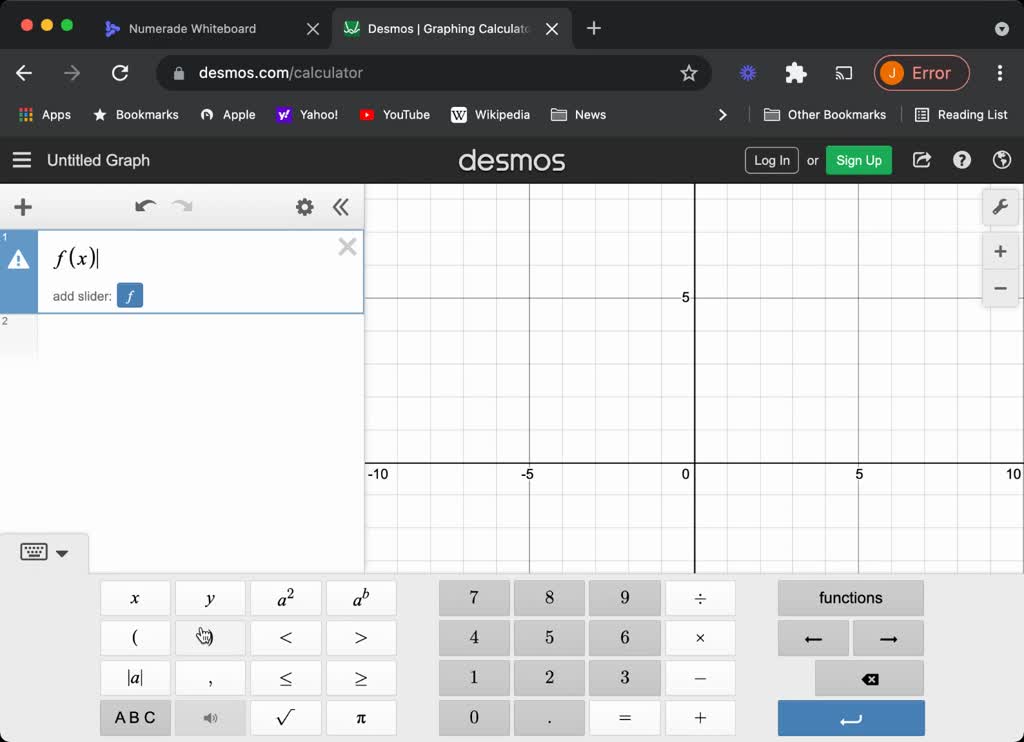The width and height of the screenshot is (1024, 742).
Task: Open the functions keypad menu
Action: tap(850, 598)
